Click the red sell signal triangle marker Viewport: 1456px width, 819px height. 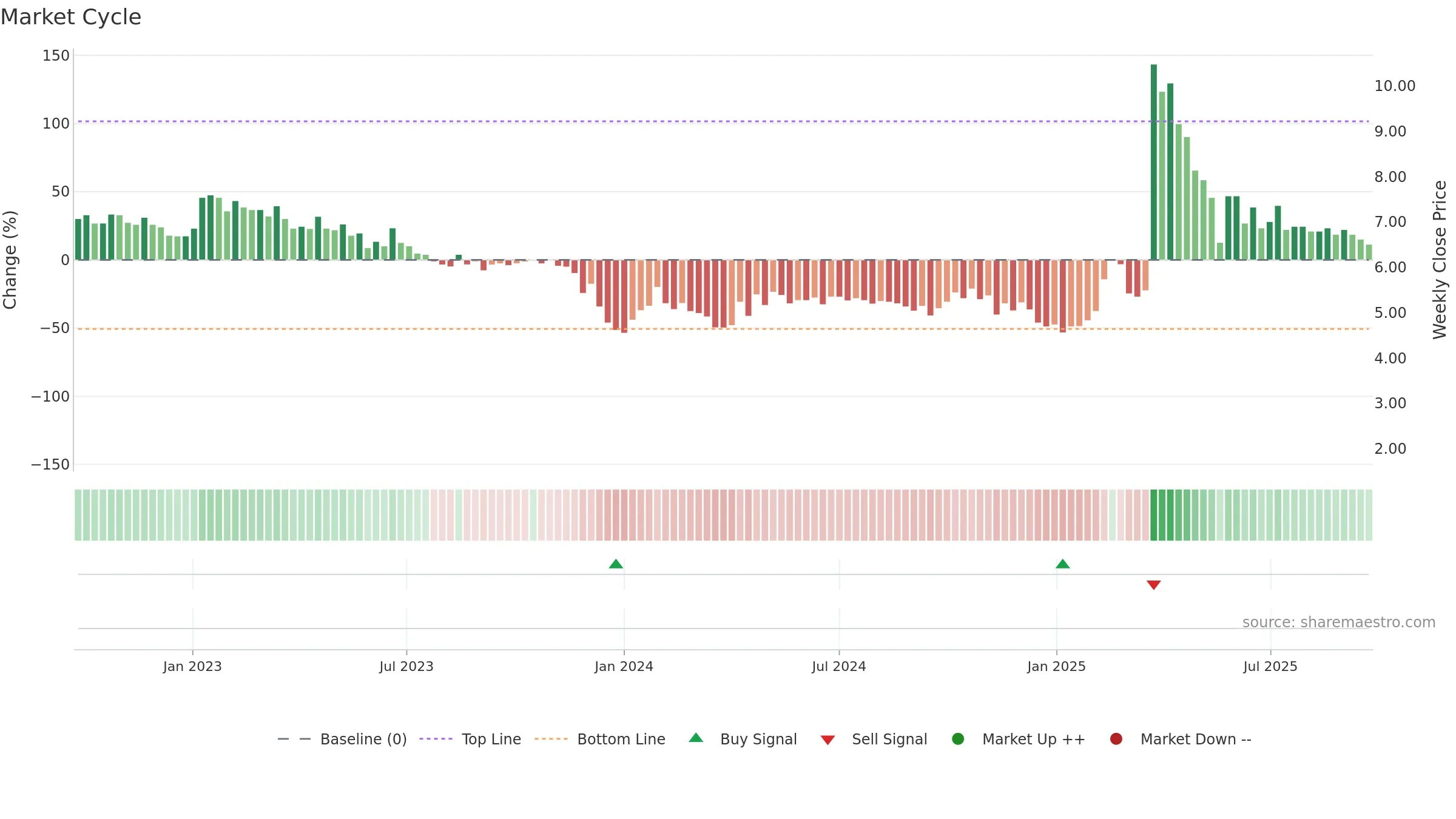point(1154,585)
